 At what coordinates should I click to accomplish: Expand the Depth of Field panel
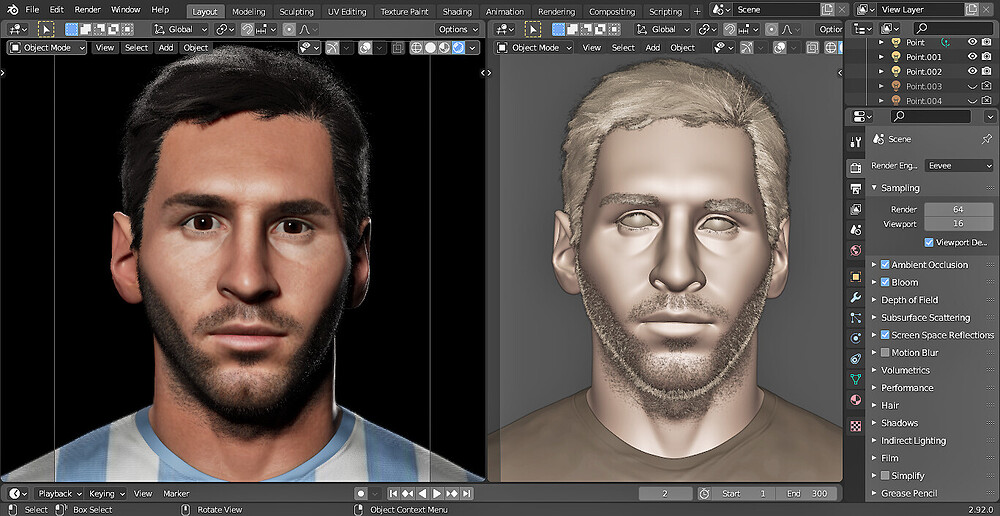click(874, 300)
